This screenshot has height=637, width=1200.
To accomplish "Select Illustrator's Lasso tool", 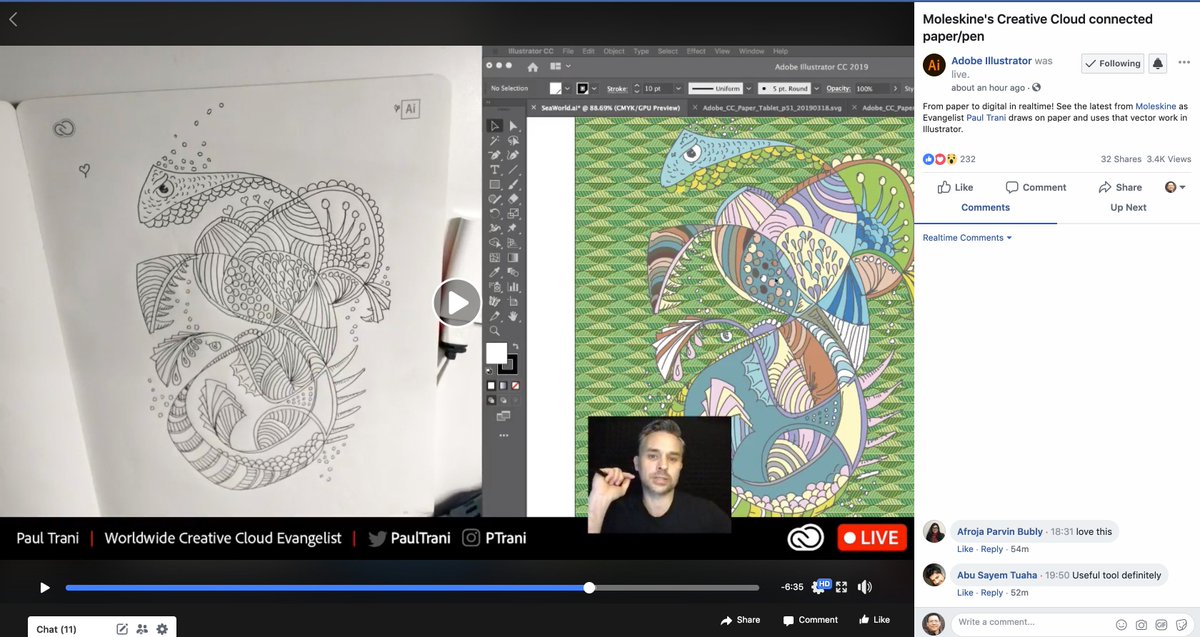I will pos(514,140).
